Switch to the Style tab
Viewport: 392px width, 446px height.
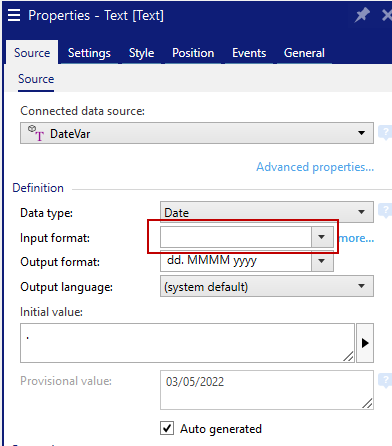(x=141, y=53)
